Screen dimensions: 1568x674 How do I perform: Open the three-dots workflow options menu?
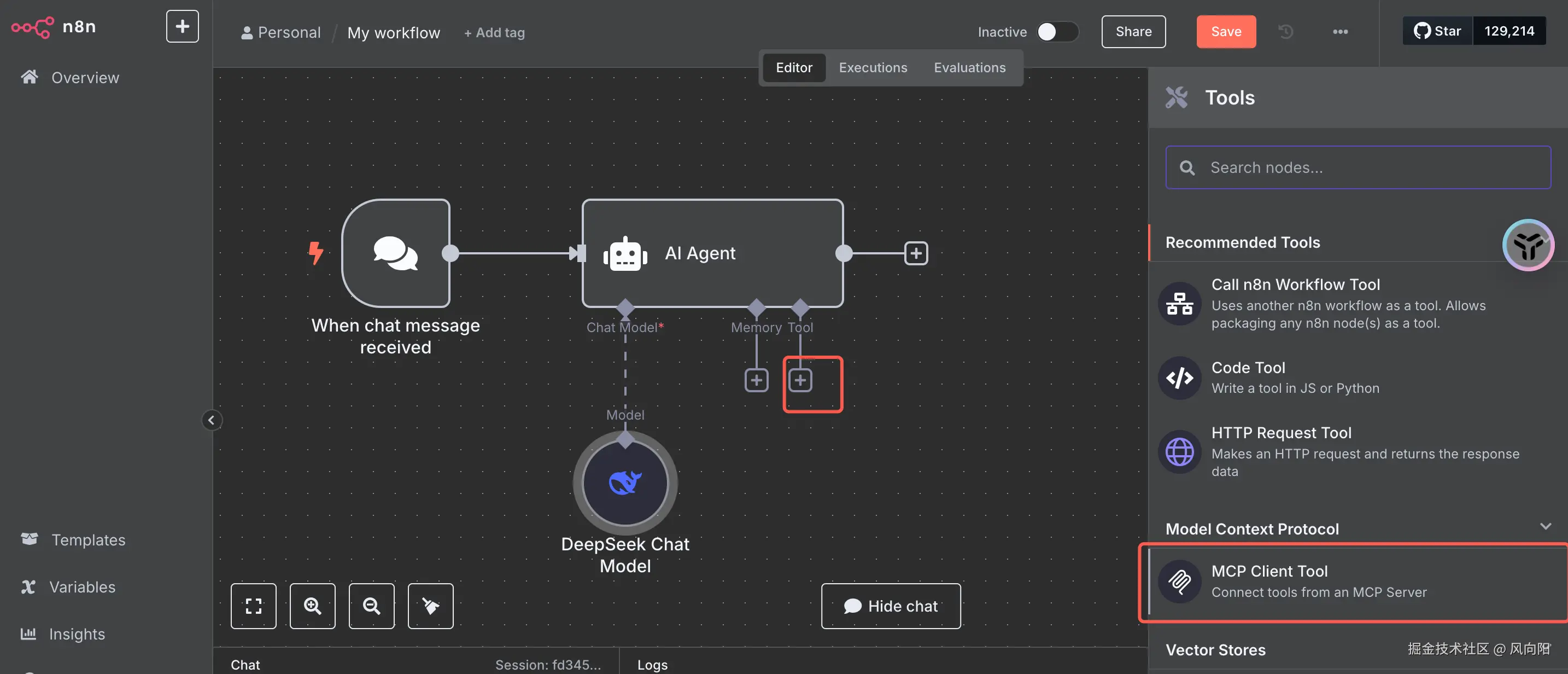point(1339,32)
